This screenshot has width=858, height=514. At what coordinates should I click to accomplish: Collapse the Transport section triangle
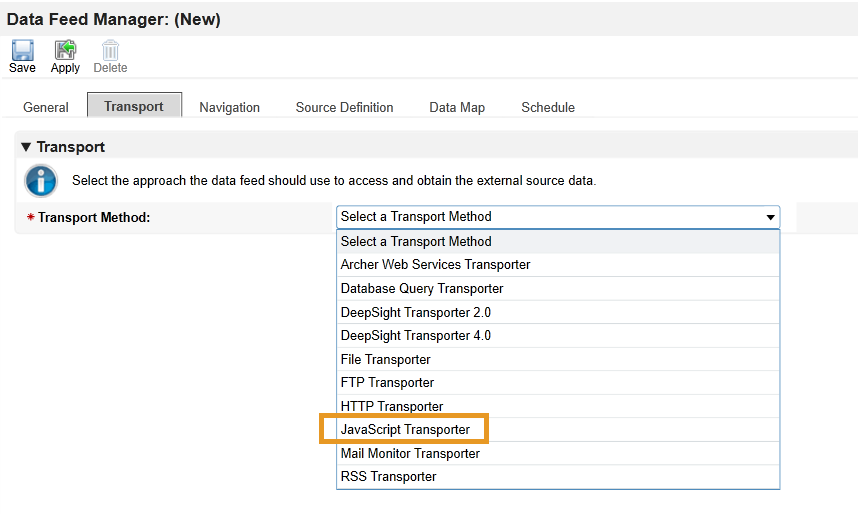[x=26, y=147]
